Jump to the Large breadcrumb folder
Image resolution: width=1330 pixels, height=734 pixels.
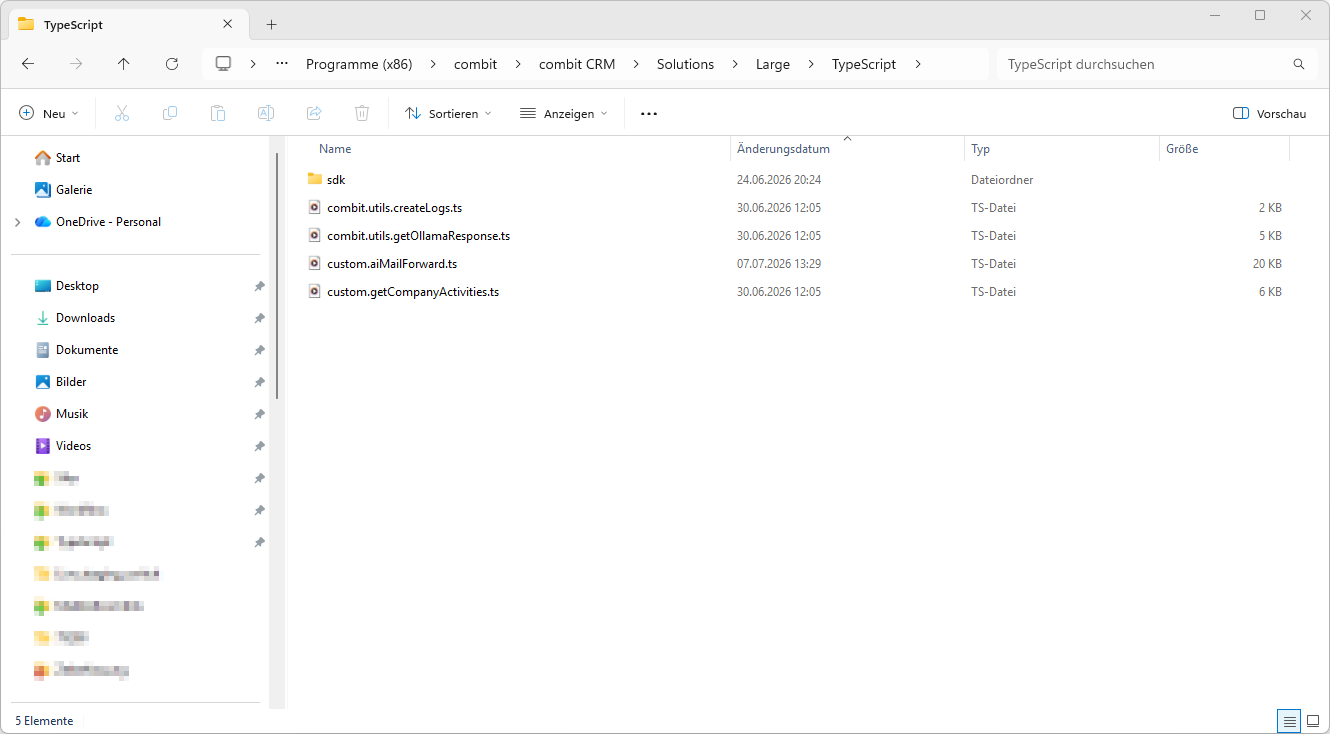click(x=773, y=64)
